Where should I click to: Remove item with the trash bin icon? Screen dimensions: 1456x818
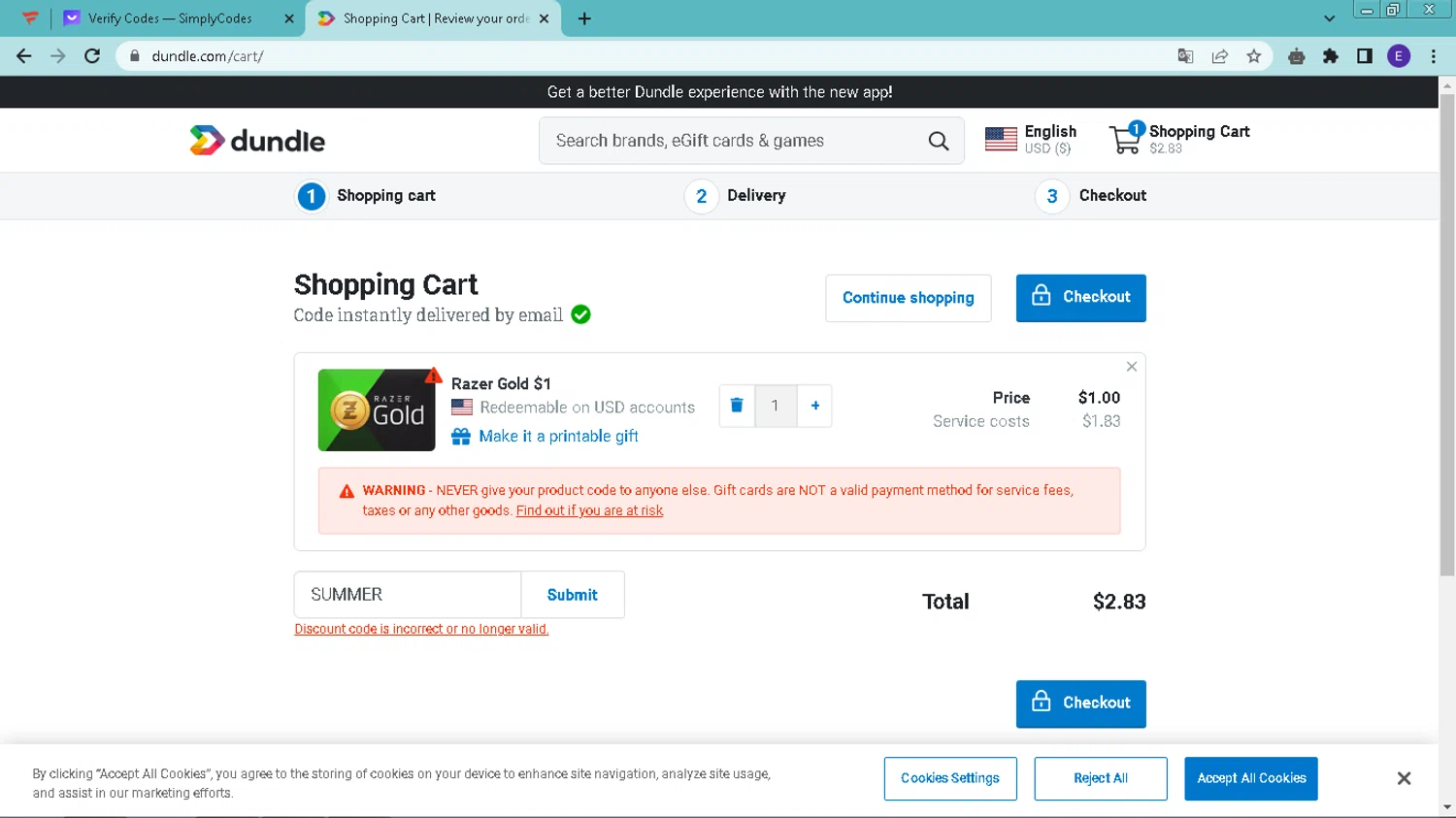click(x=737, y=406)
